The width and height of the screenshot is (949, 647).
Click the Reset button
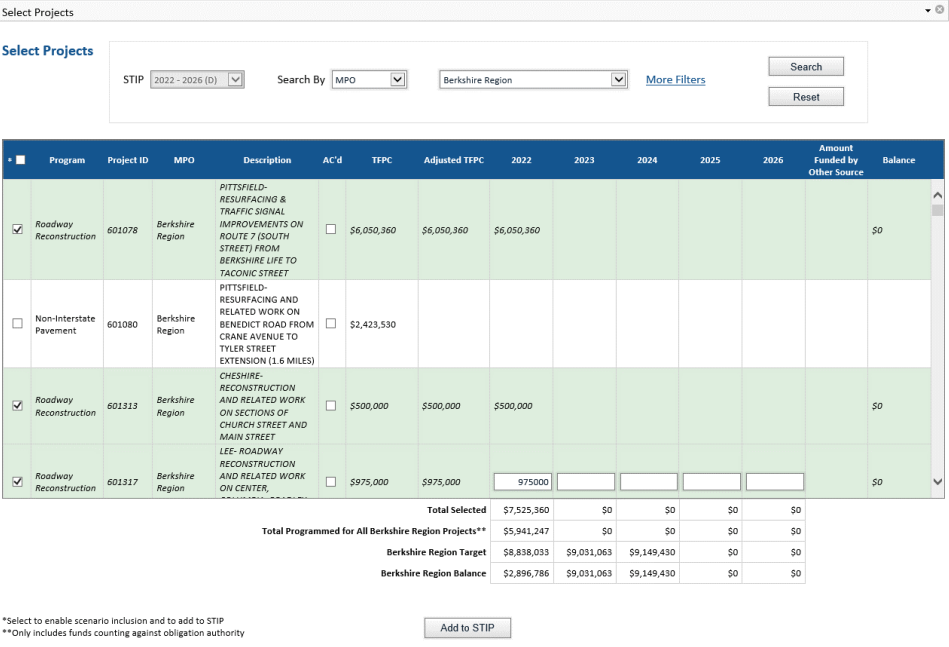[x=805, y=96]
